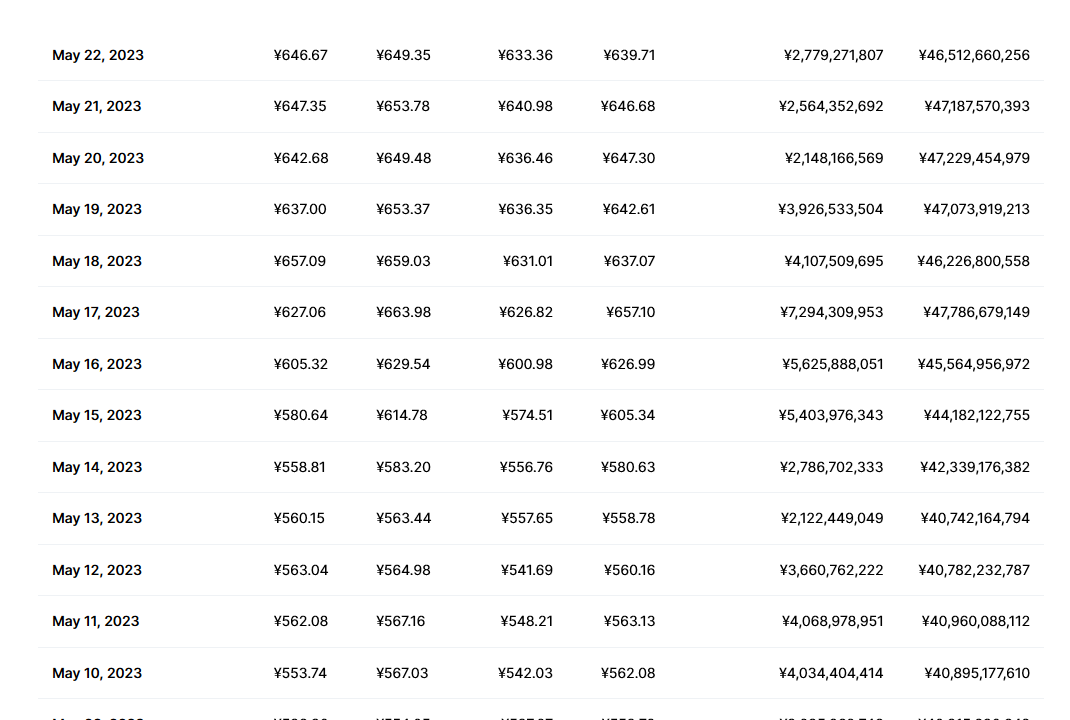The width and height of the screenshot is (1070, 720).
Task: Click the ¥657.09 price for May 18
Action: pos(300,261)
